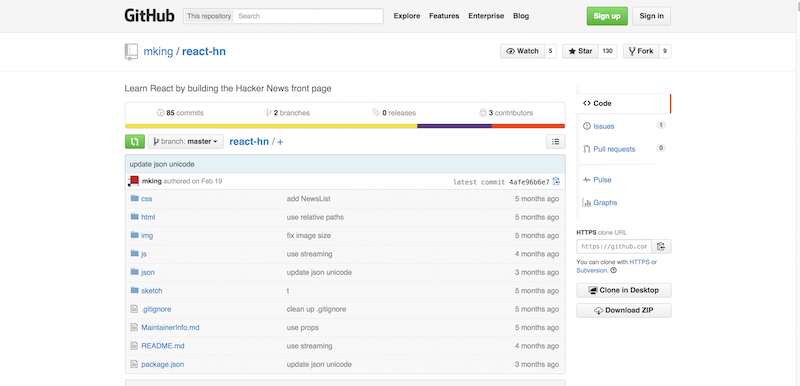This screenshot has height=386, width=800.
Task: Click the Fork button
Action: (x=641, y=51)
